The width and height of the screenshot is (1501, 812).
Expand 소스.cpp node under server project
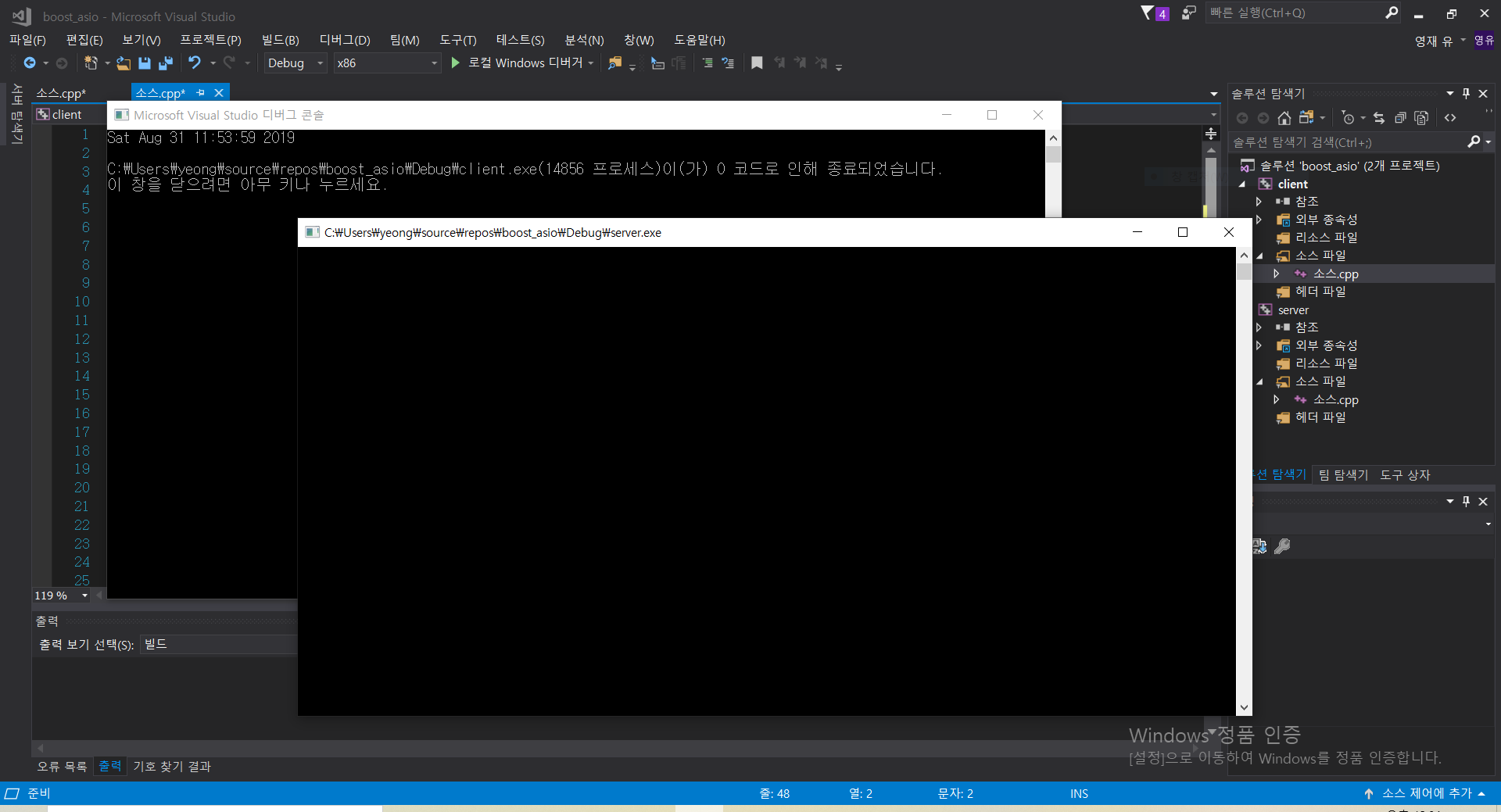[1277, 399]
